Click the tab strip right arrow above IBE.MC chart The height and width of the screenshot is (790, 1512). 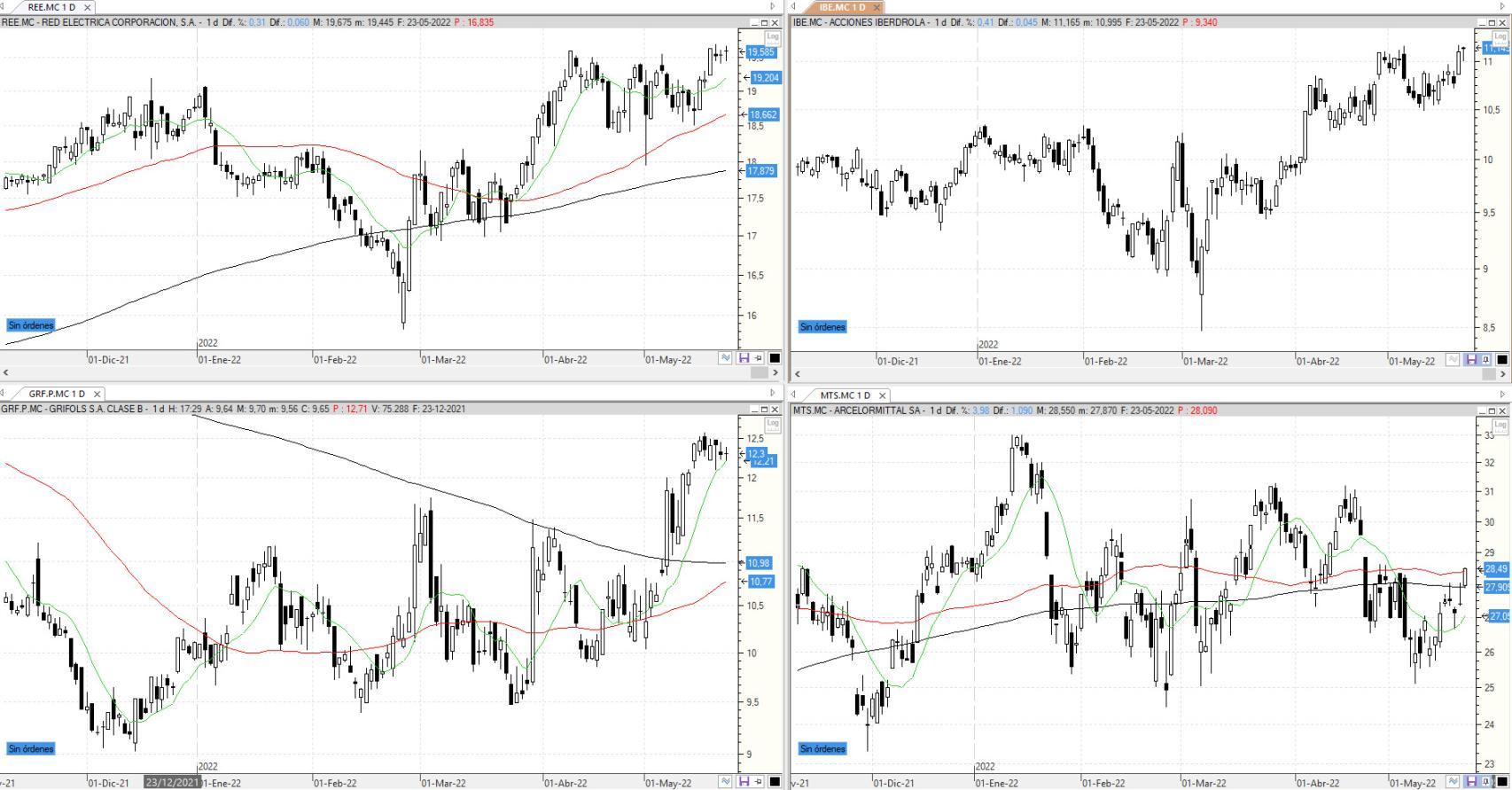click(x=1502, y=6)
